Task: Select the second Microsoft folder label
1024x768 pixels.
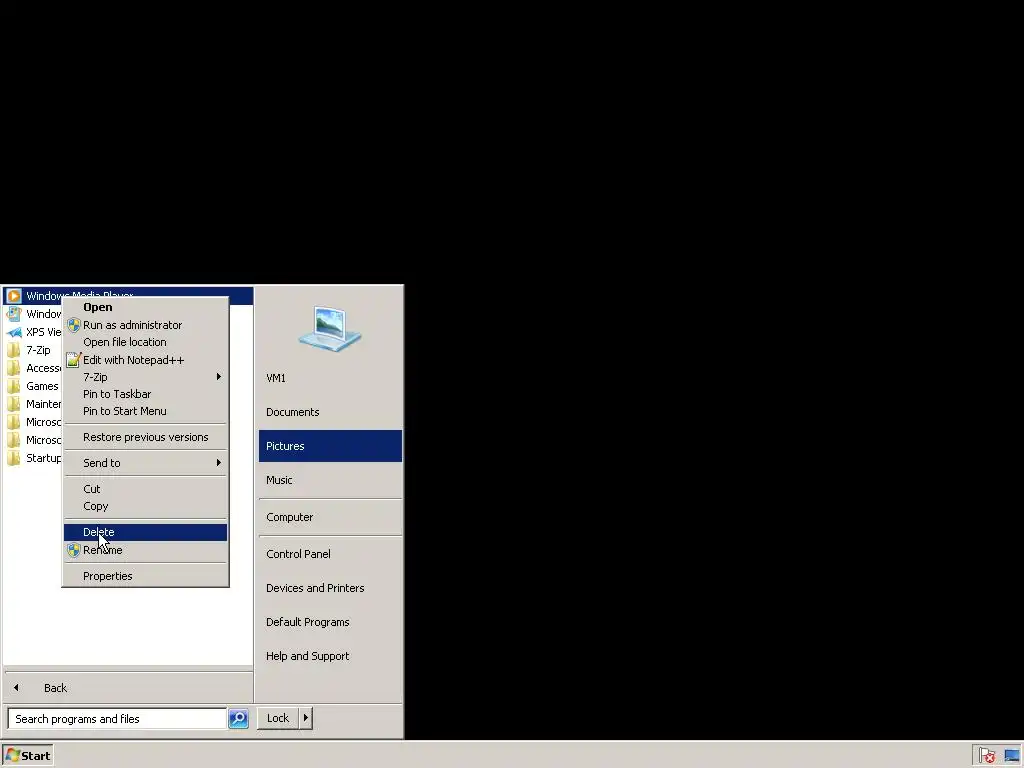Action: 43,440
